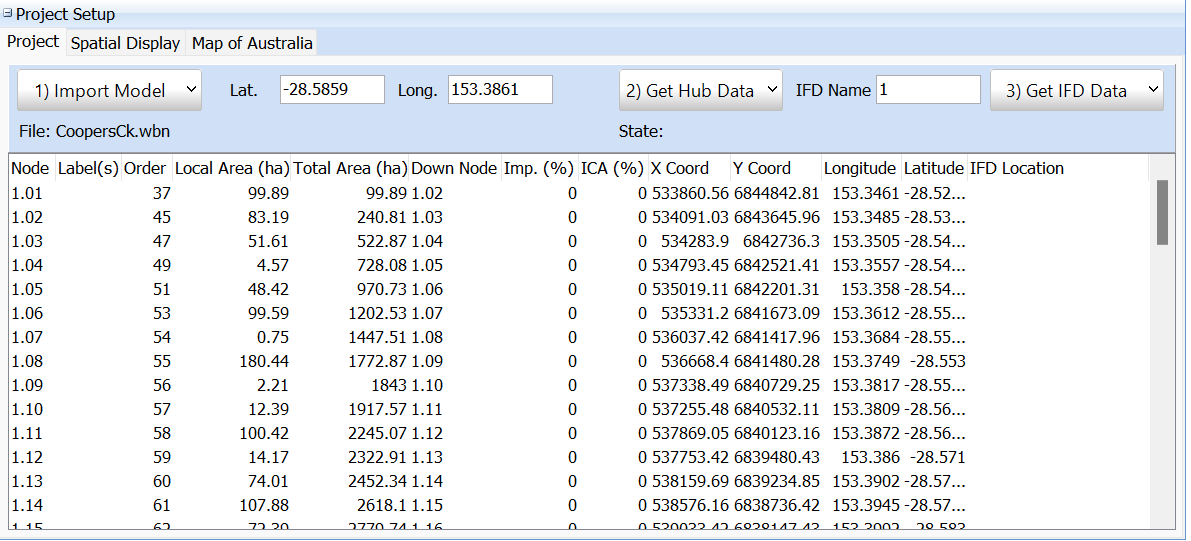
Task: Collapse the Project Setup panel
Action: (9, 14)
